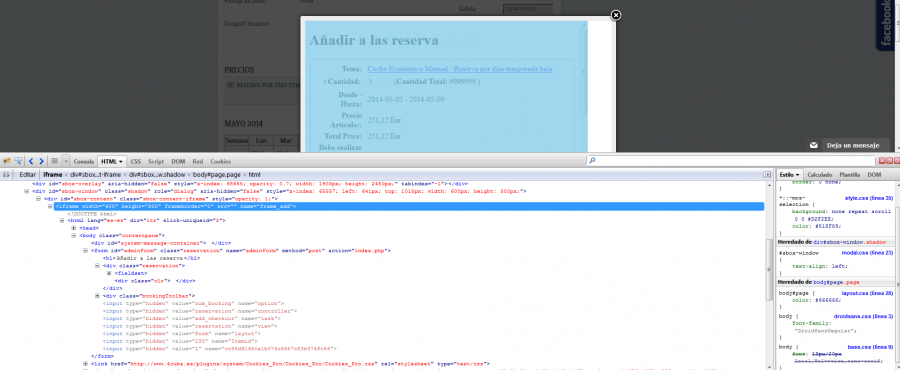
Task: Click the Firebug bug logo icon
Action: pyautogui.click(x=7, y=161)
